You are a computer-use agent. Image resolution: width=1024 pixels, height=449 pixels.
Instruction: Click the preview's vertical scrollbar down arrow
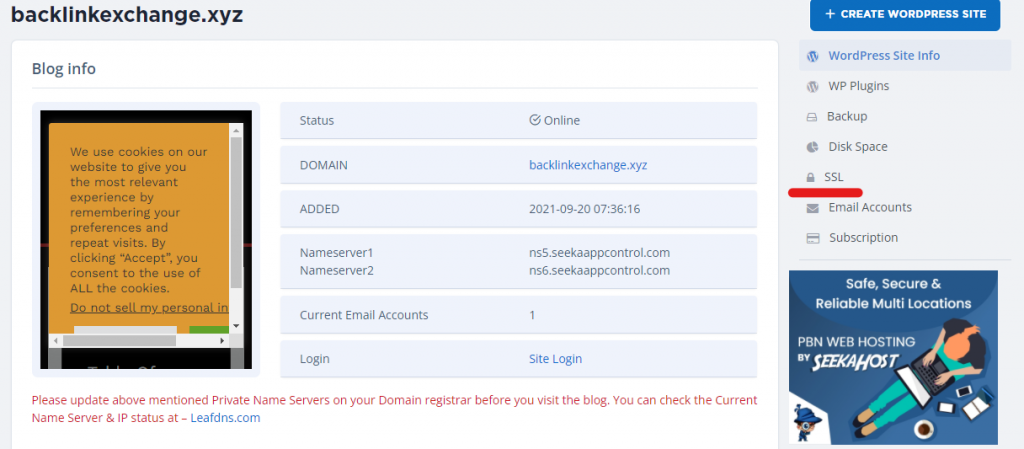click(x=236, y=326)
